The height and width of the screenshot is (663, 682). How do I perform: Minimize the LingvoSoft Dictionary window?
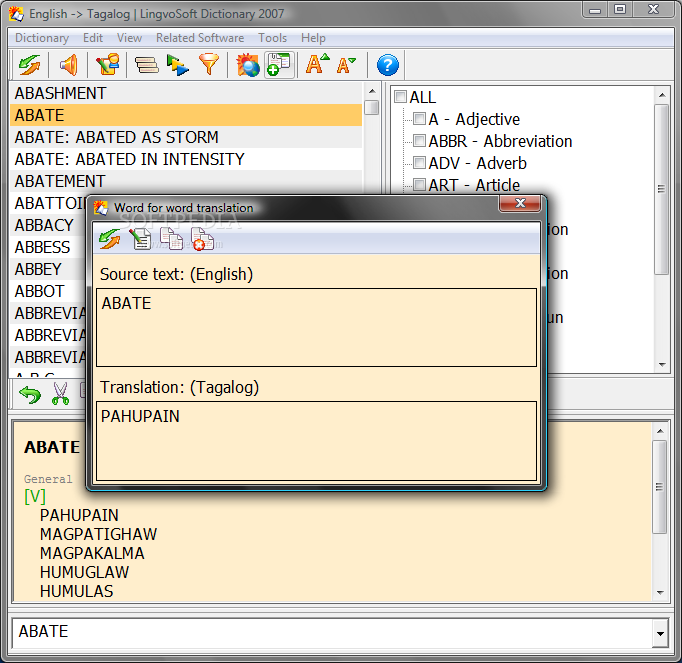(x=595, y=9)
